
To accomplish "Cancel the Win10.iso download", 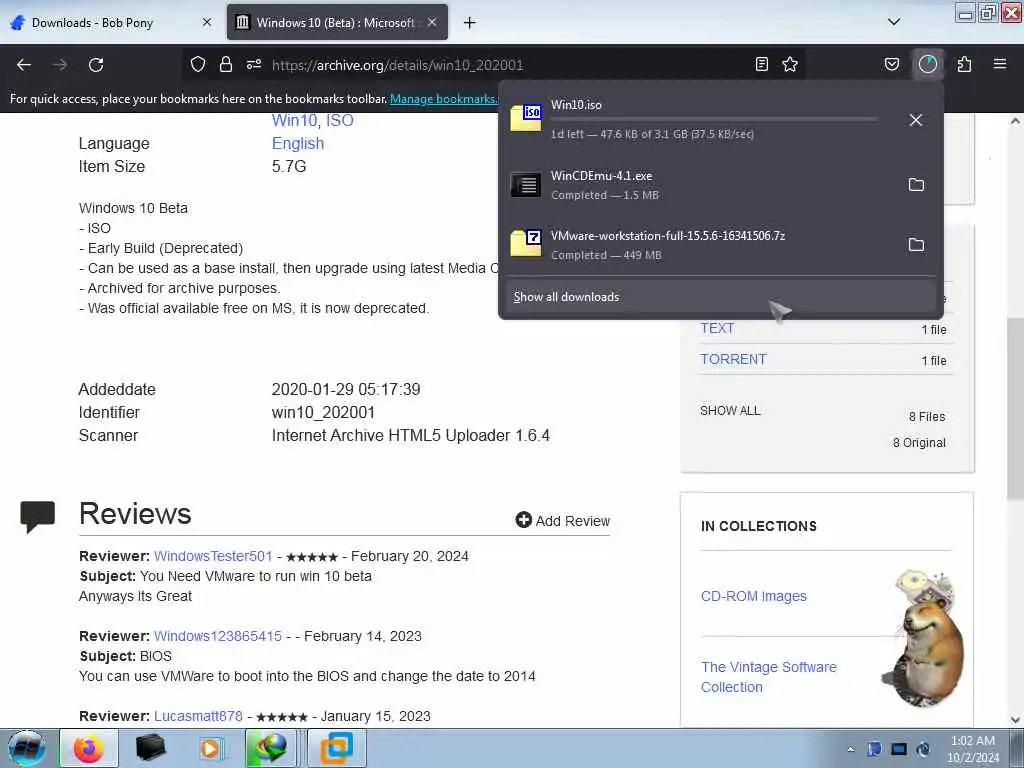I will 916,120.
